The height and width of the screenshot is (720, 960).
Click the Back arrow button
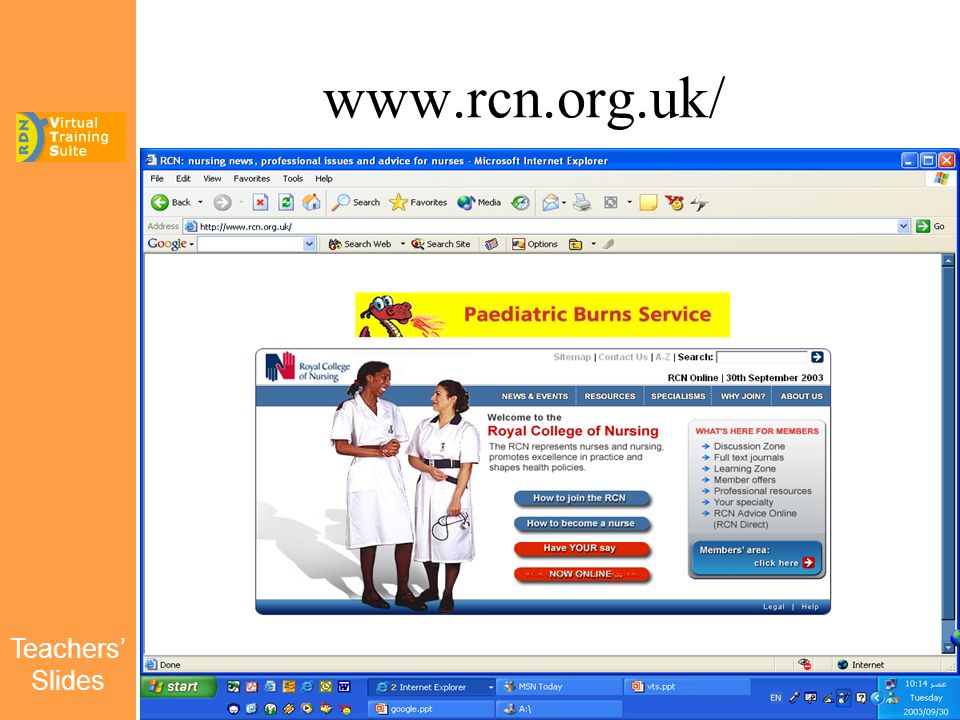coord(160,203)
